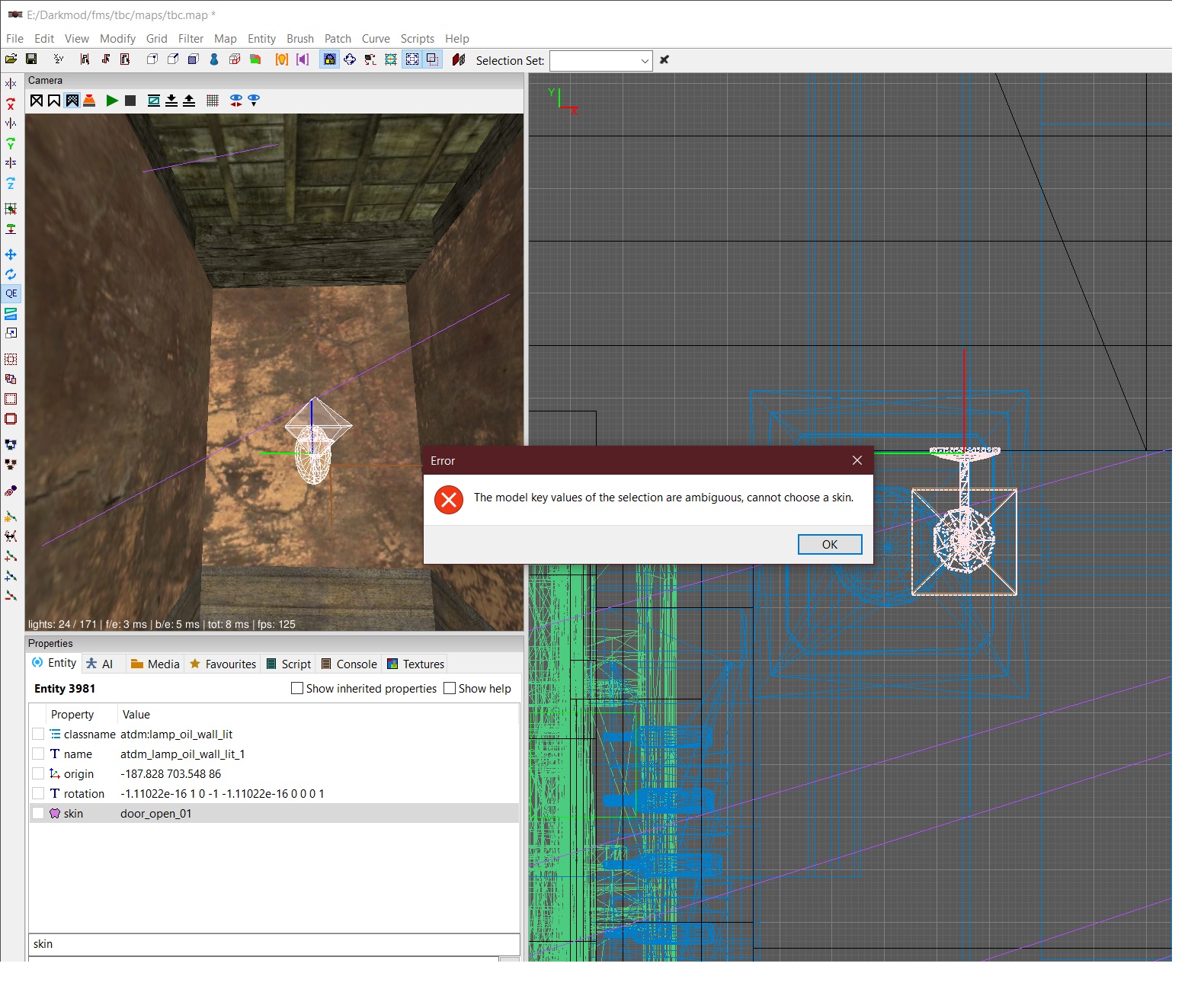
Task: Tick the checkbox beside classname property
Action: pos(38,734)
